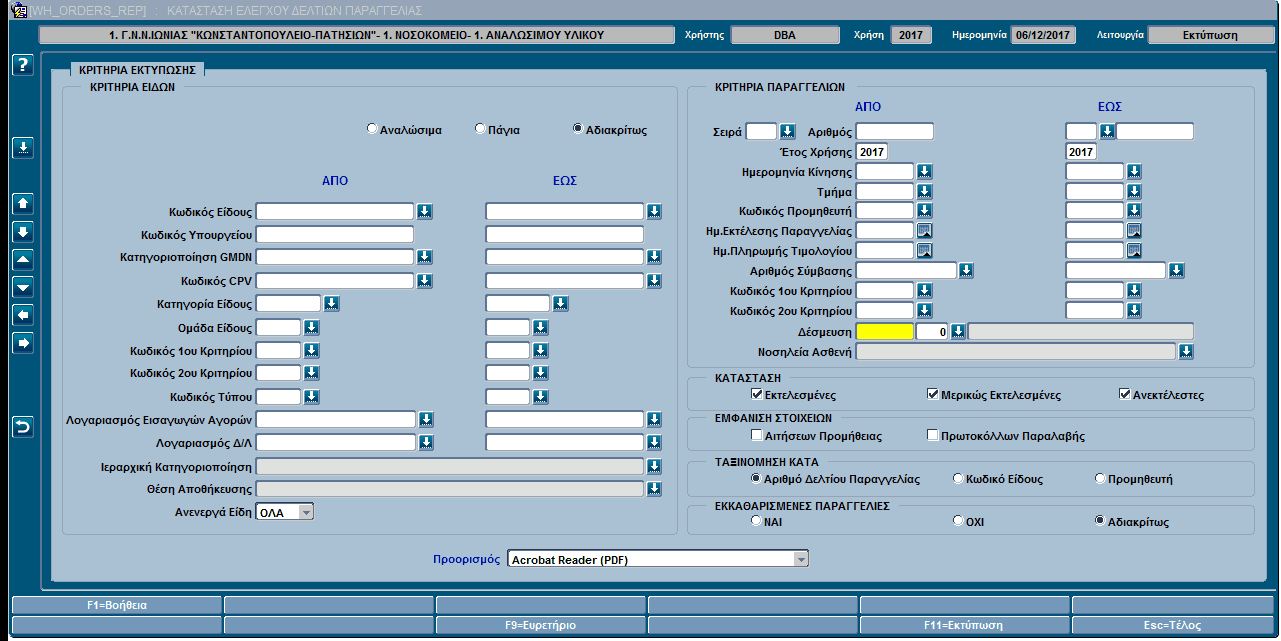Open lookup for Αριθμός Σύμβασης ΕΩΣ field
The height and width of the screenshot is (641, 1281).
point(1177,270)
